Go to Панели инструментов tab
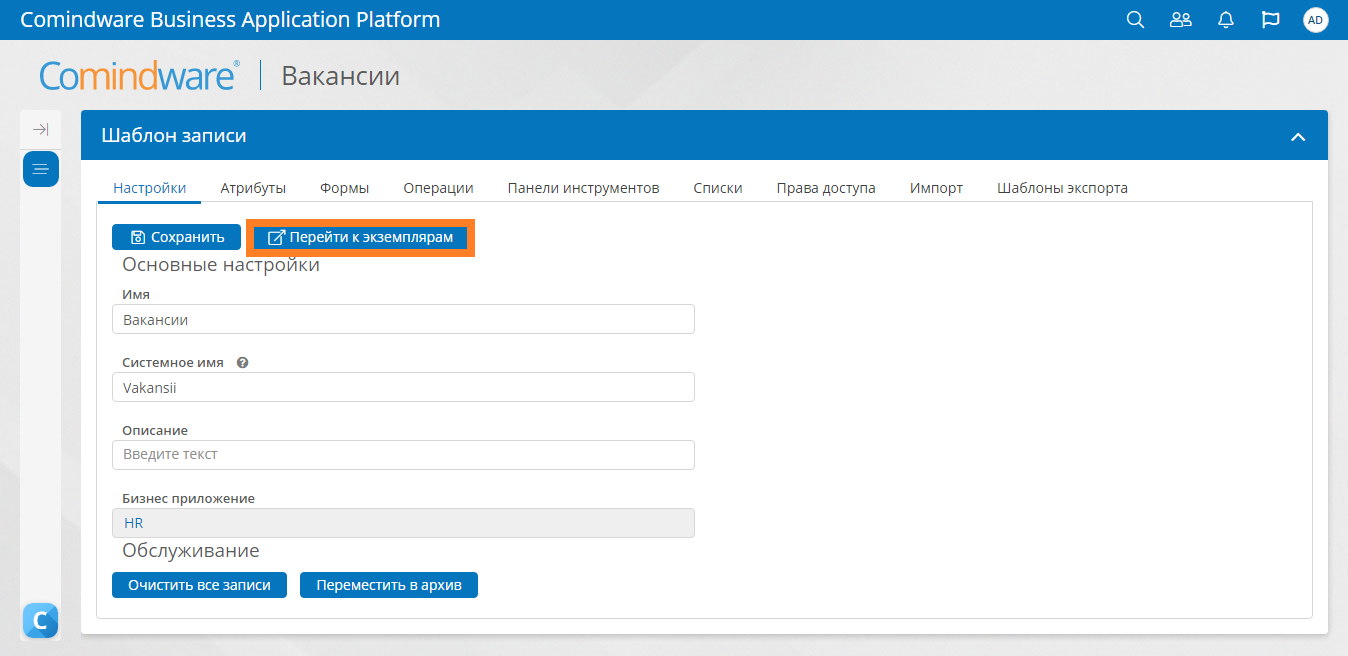The image size is (1348, 656). (x=584, y=188)
